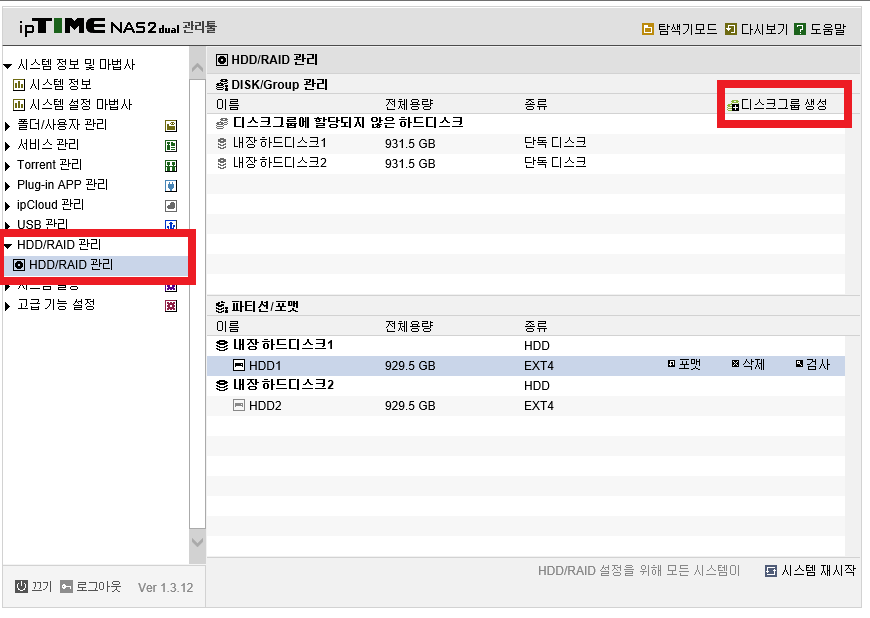The image size is (870, 618).
Task: Click 폴더/사용자 관리 folder icon
Action: [x=171, y=126]
